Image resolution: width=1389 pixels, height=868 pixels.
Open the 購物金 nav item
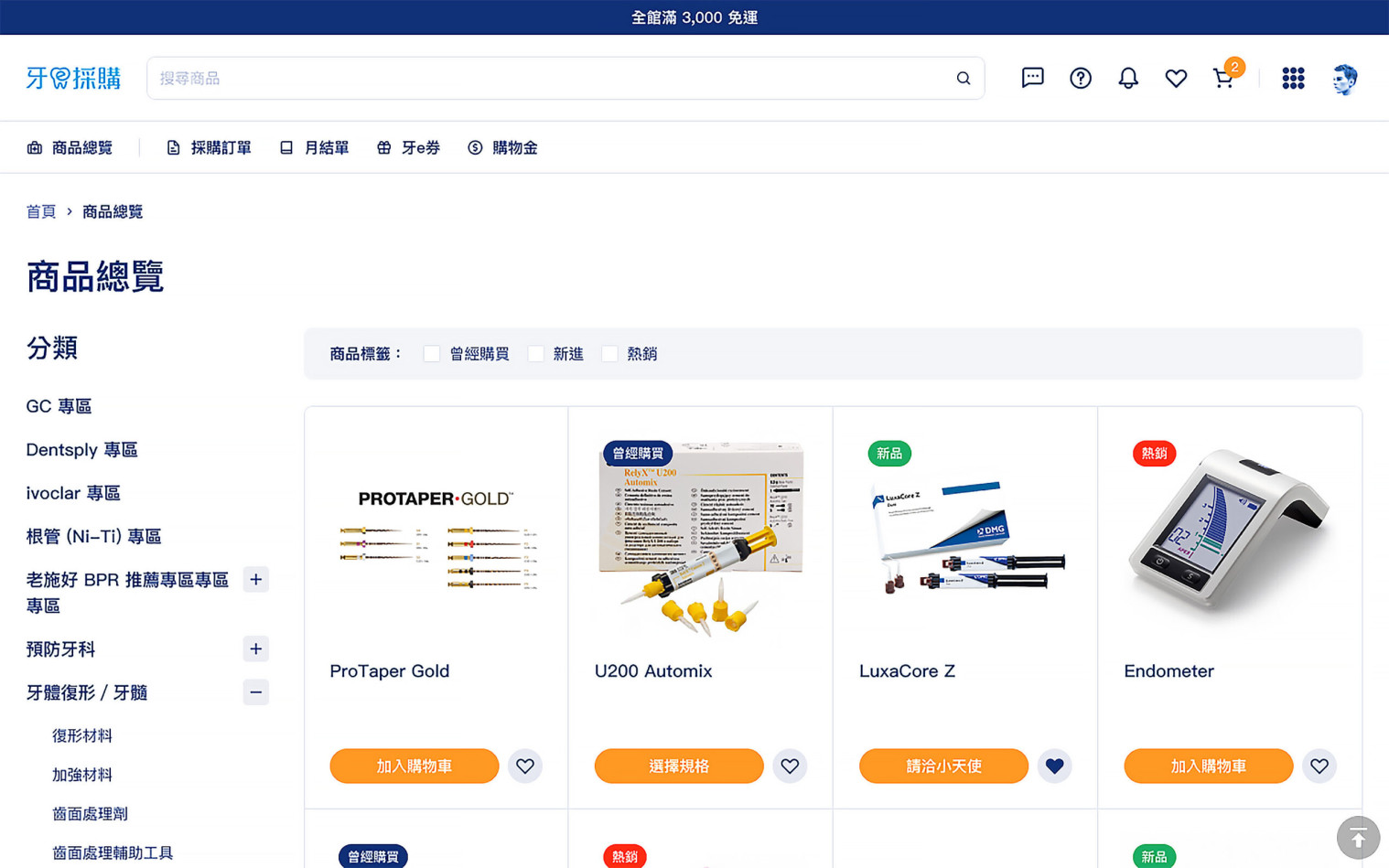tap(502, 147)
